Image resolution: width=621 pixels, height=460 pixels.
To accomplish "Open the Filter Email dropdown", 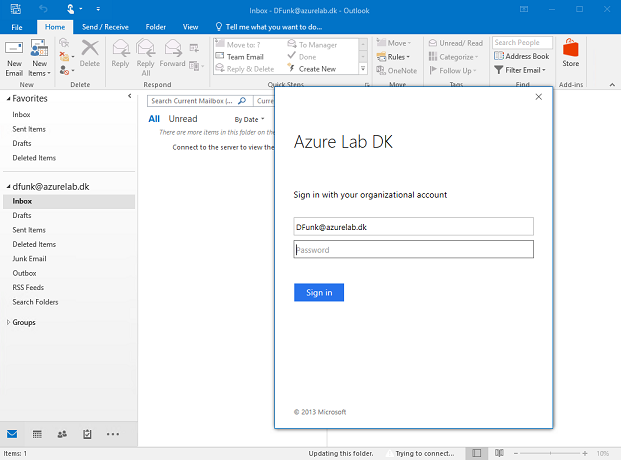I will click(520, 70).
